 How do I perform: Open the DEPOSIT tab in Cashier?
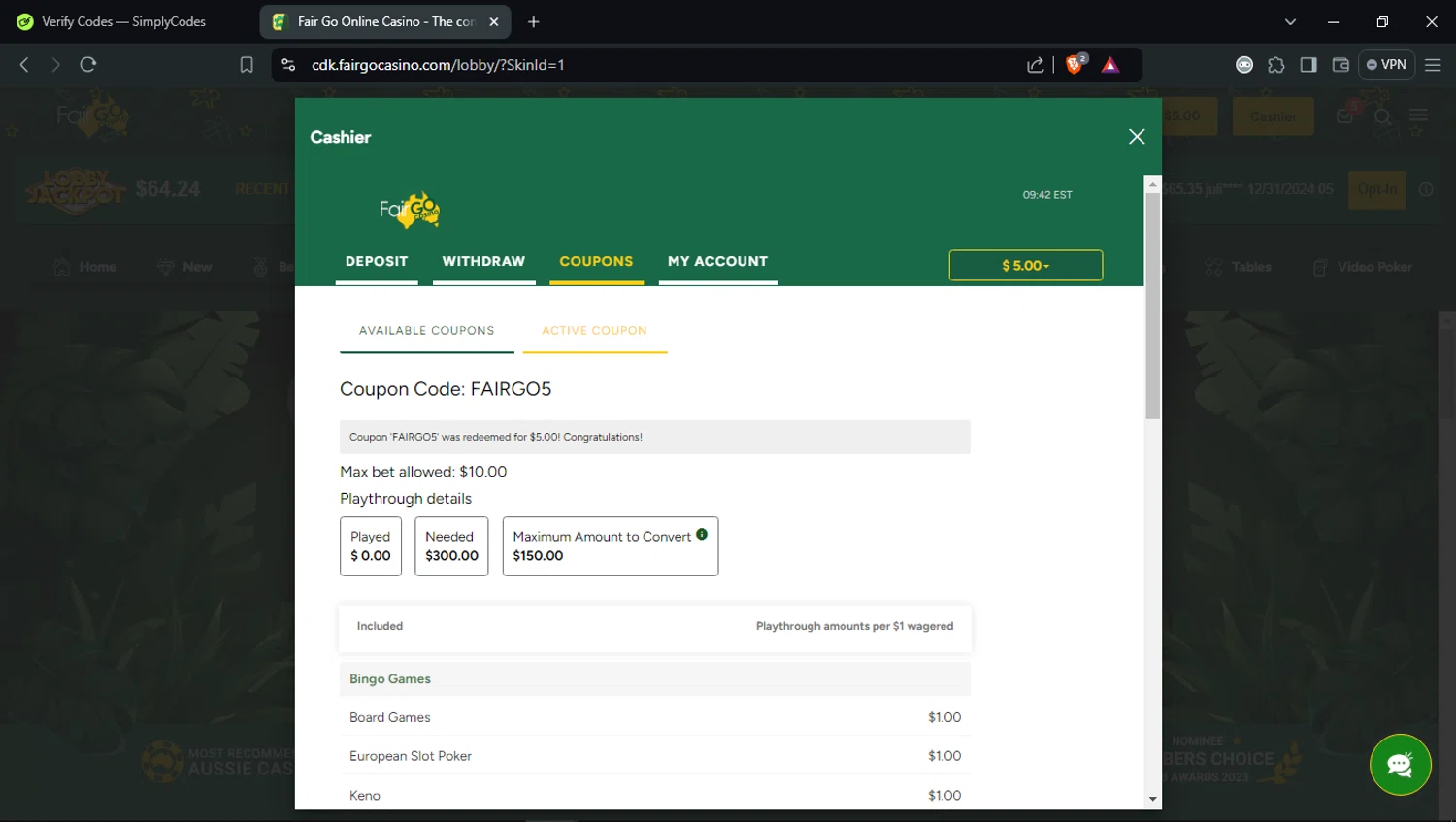(x=377, y=262)
